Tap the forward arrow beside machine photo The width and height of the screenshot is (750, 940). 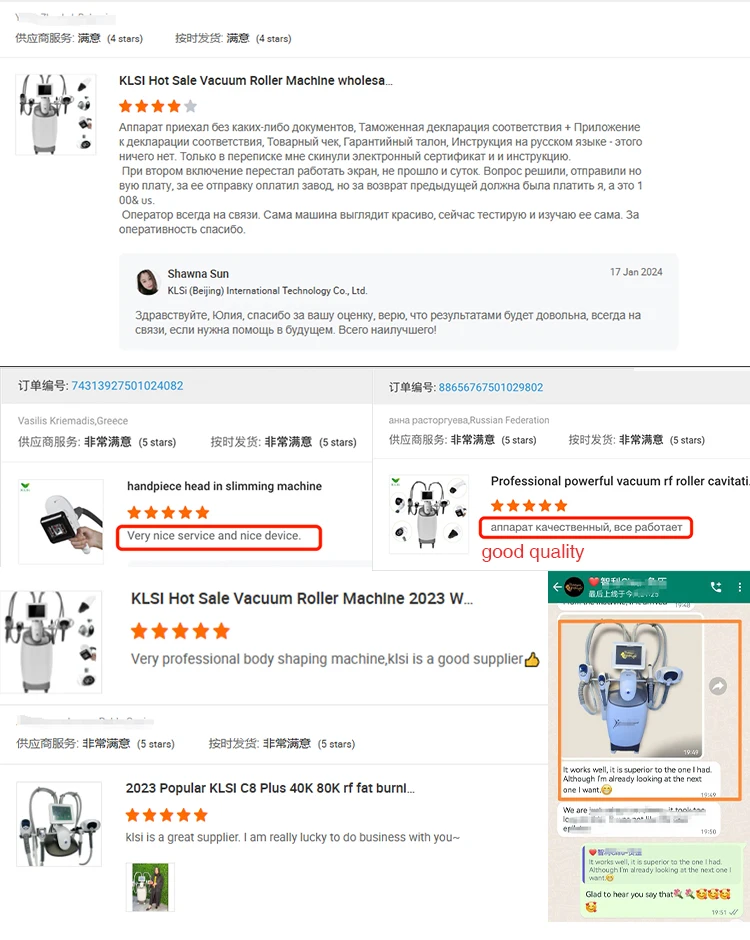coord(718,686)
